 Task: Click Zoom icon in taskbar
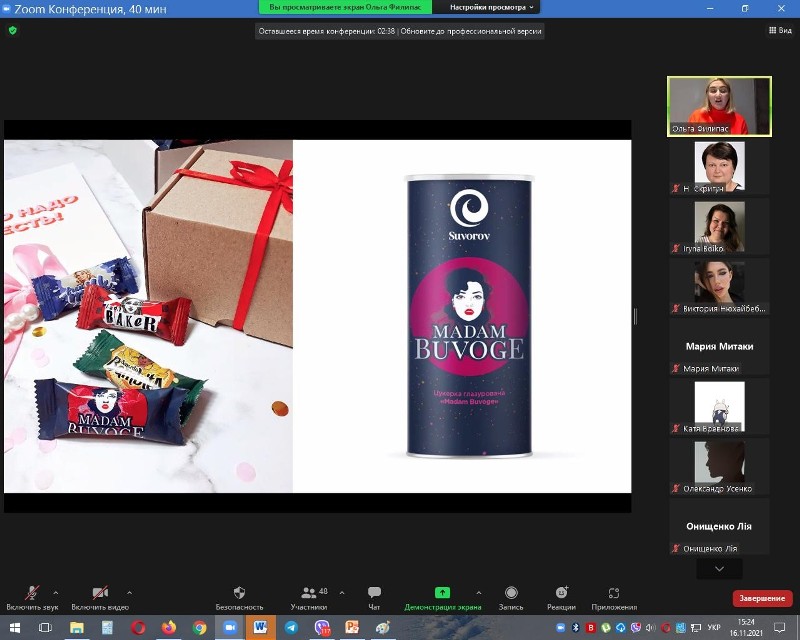point(230,628)
